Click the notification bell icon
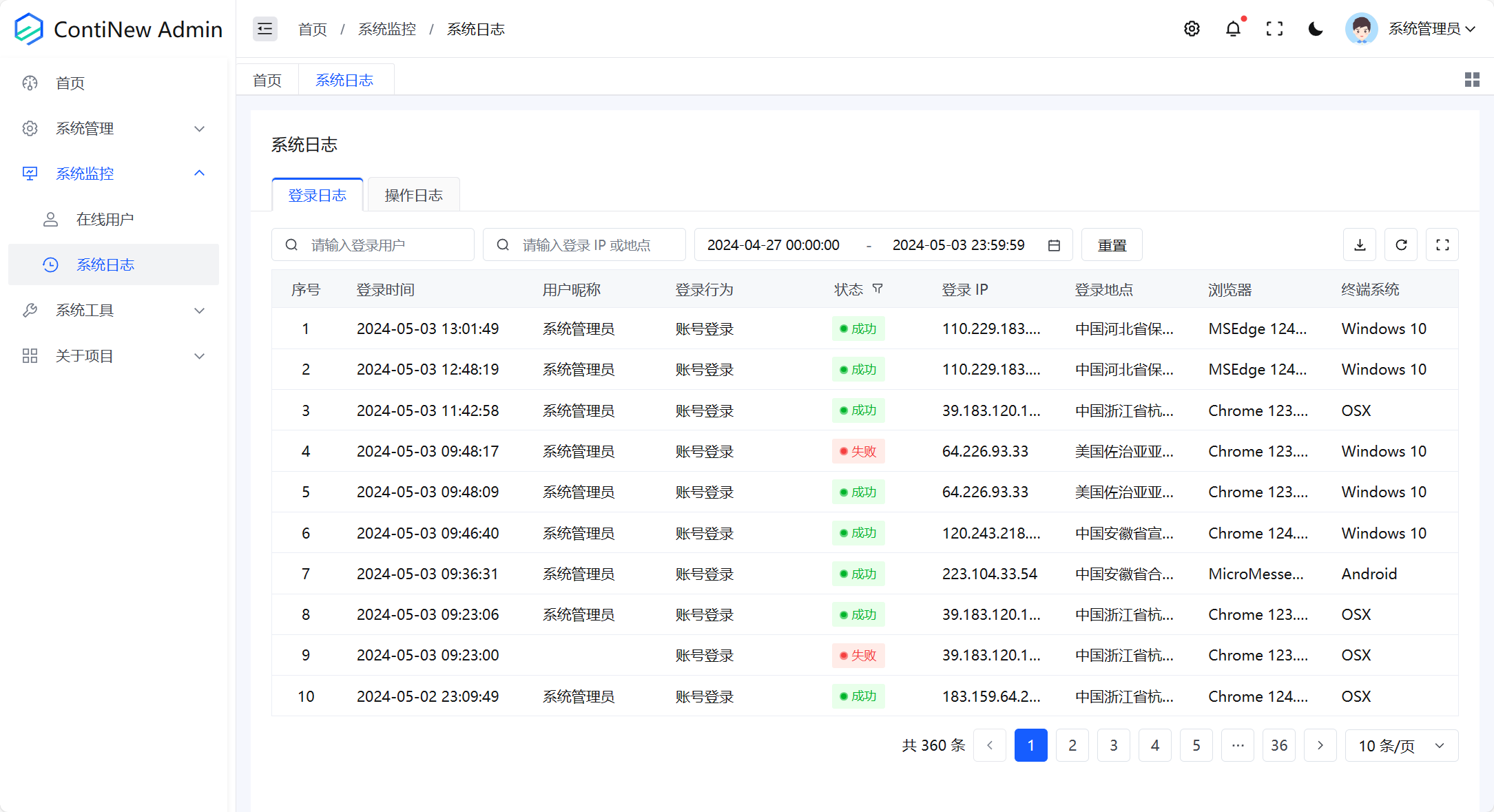 (1234, 29)
